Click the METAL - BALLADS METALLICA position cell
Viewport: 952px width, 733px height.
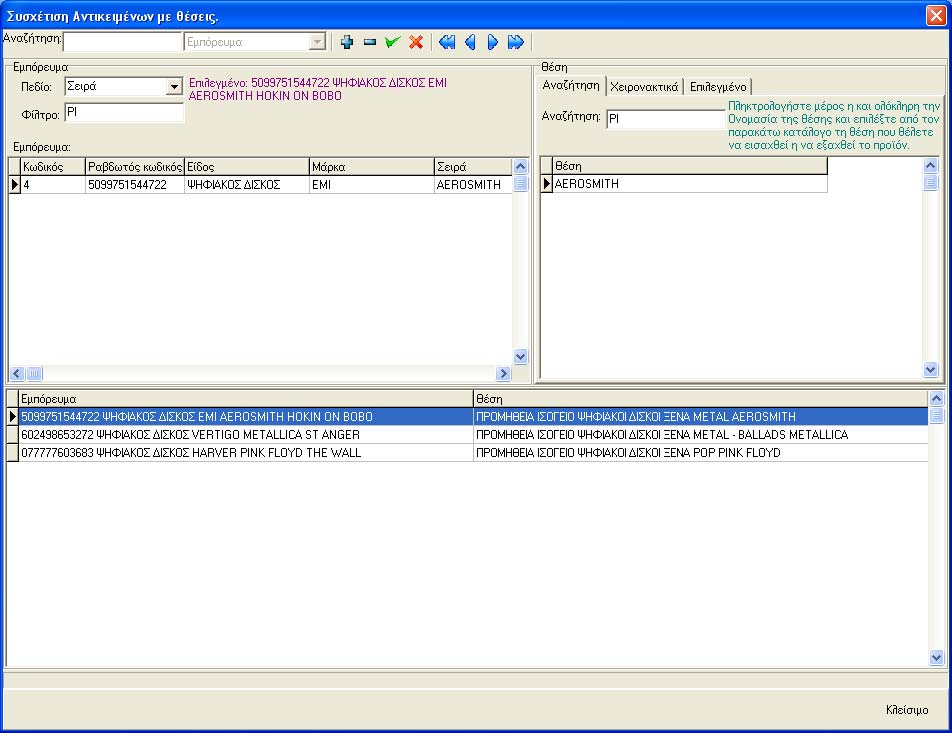tap(701, 435)
